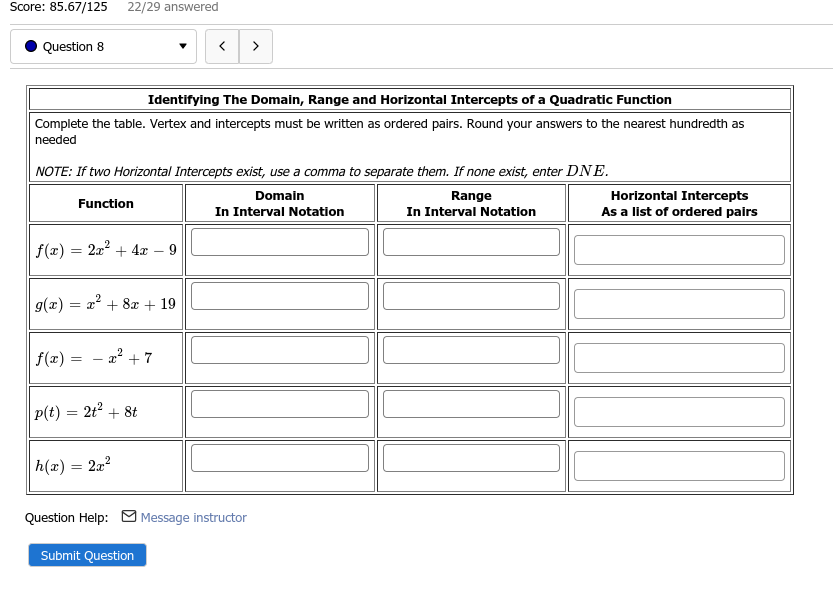Click the function label g(x) = x² + 8x + 19
Viewport: 833px width, 602px height.
(105, 304)
